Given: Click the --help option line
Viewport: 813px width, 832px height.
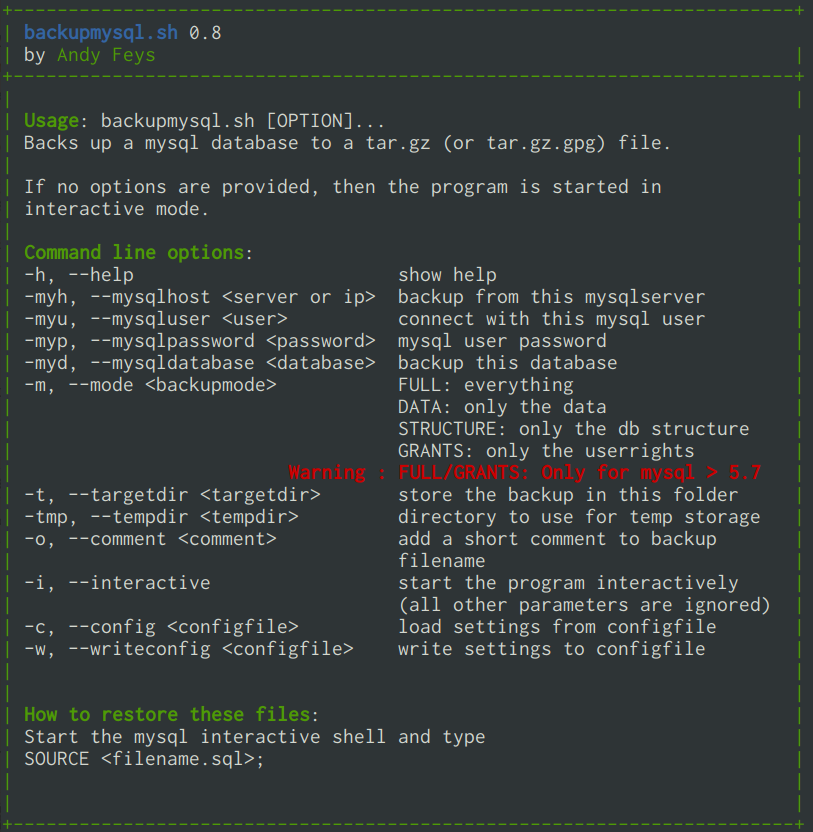Looking at the screenshot, I should (x=79, y=275).
